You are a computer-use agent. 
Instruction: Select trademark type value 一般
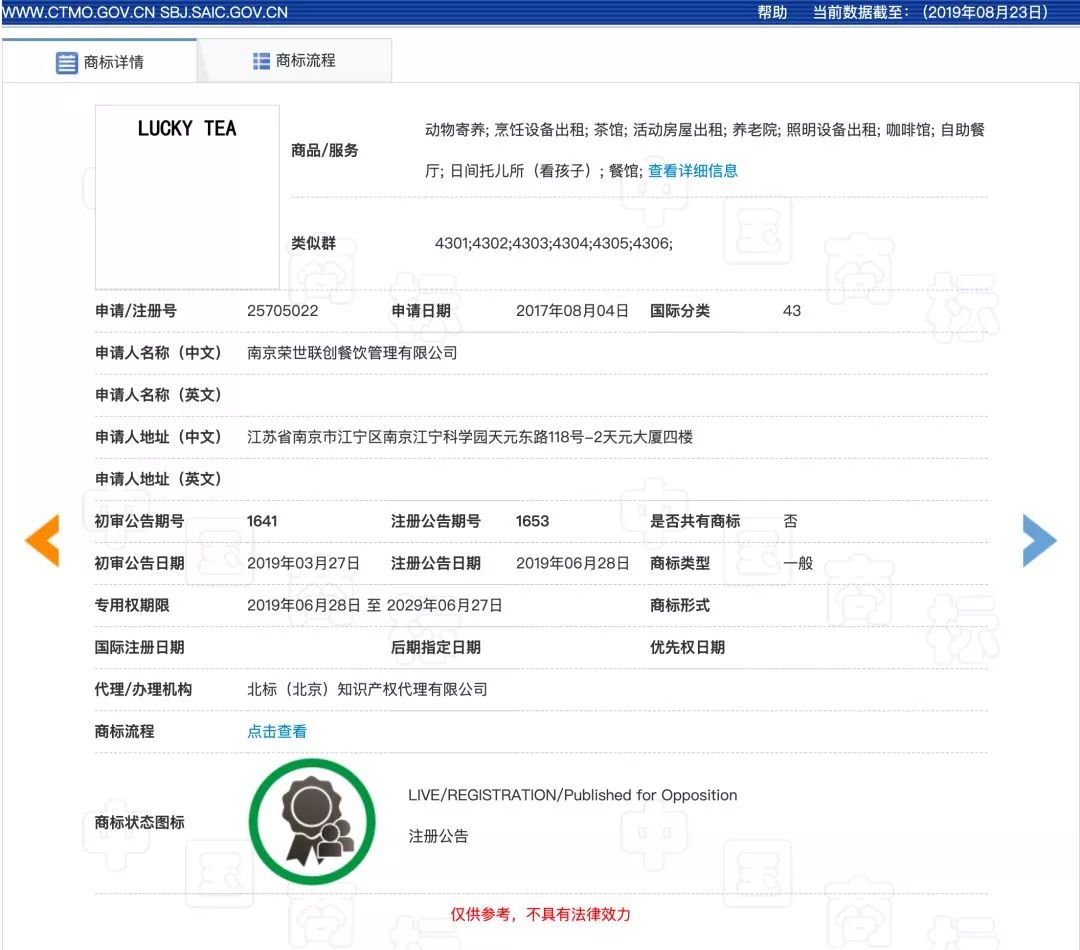pyautogui.click(x=798, y=563)
